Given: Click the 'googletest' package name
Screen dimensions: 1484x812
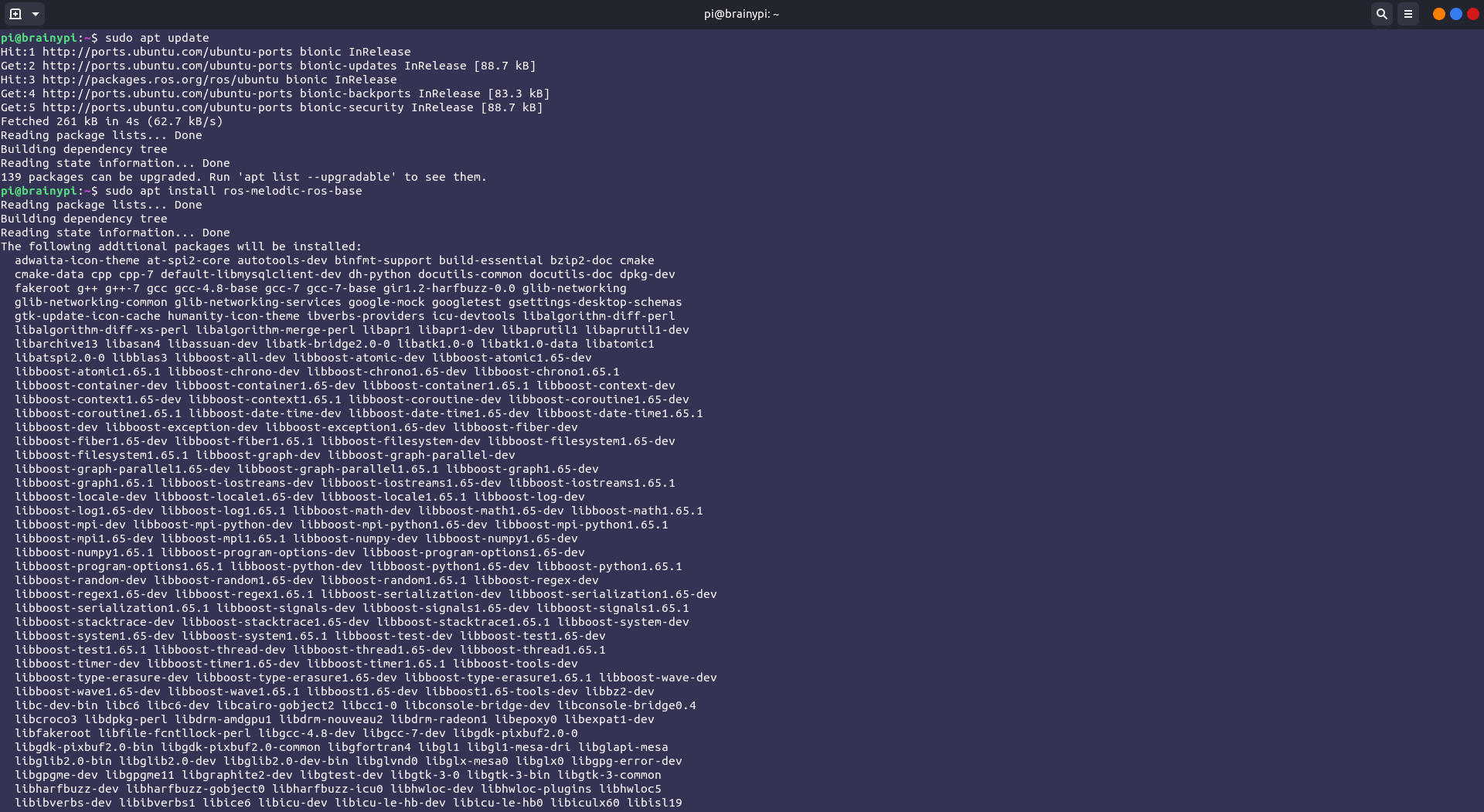Looking at the screenshot, I should [x=466, y=302].
